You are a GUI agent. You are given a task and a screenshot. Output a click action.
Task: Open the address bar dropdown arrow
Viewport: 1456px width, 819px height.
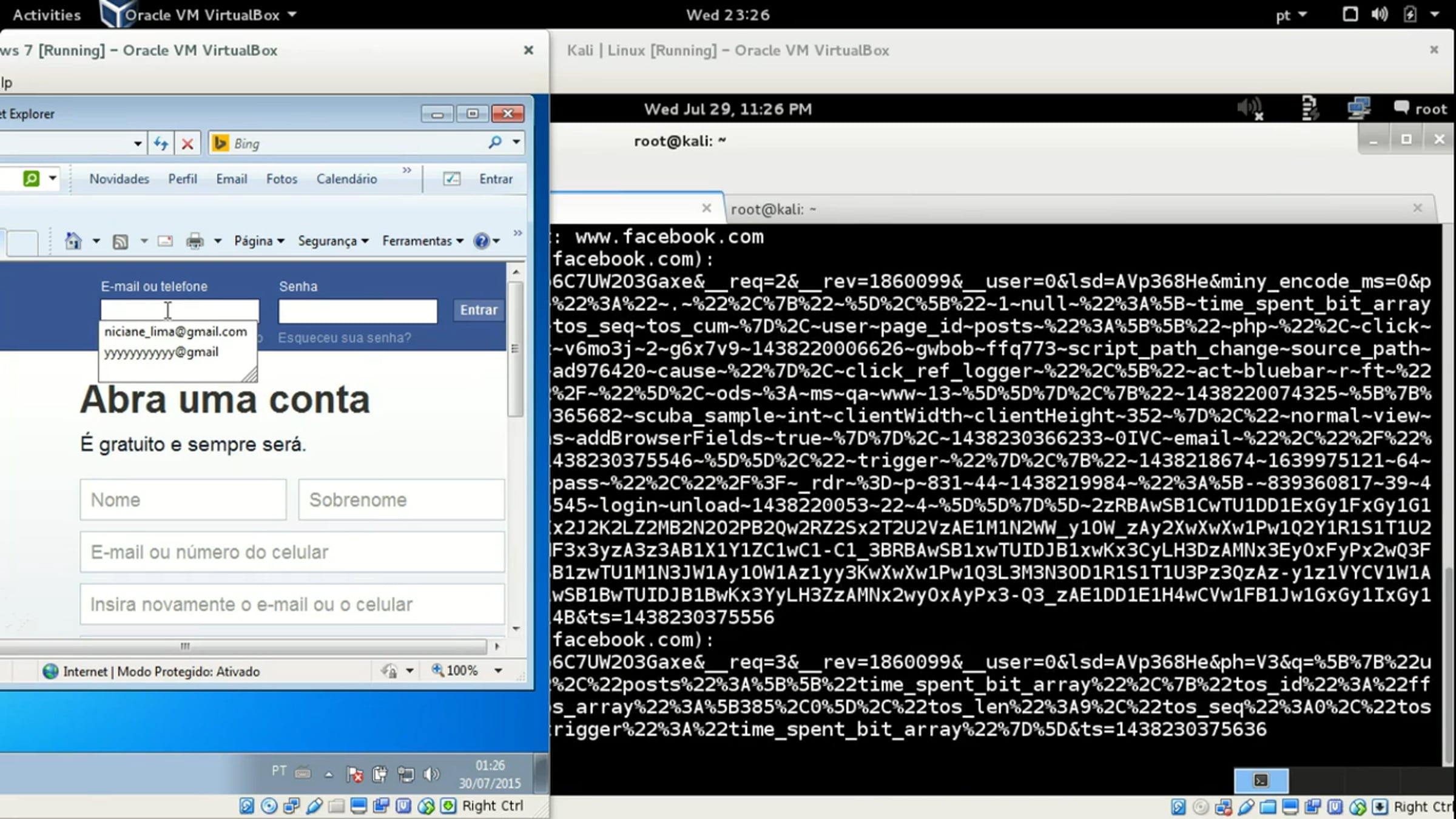138,144
